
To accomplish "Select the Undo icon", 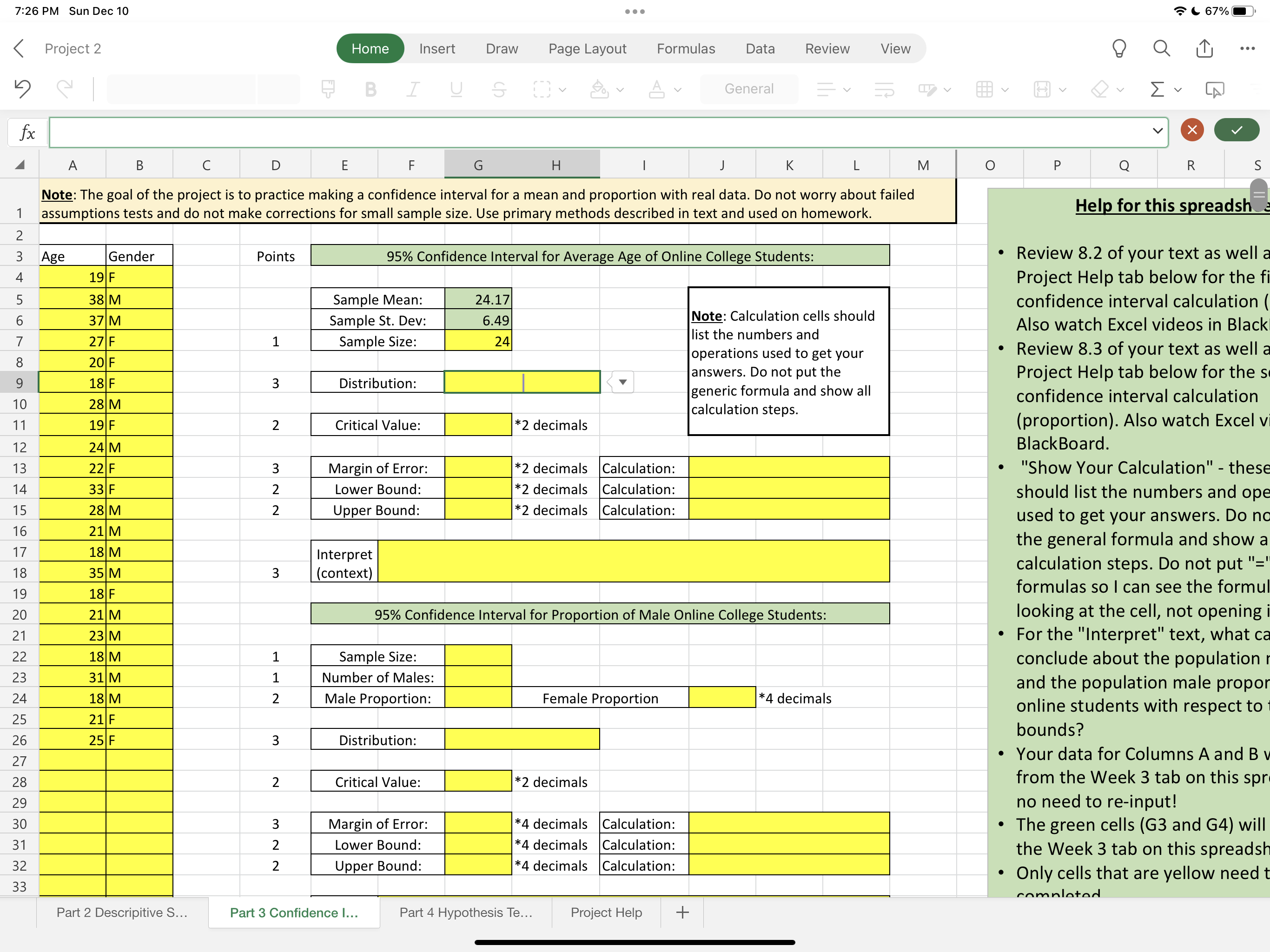I will point(22,89).
